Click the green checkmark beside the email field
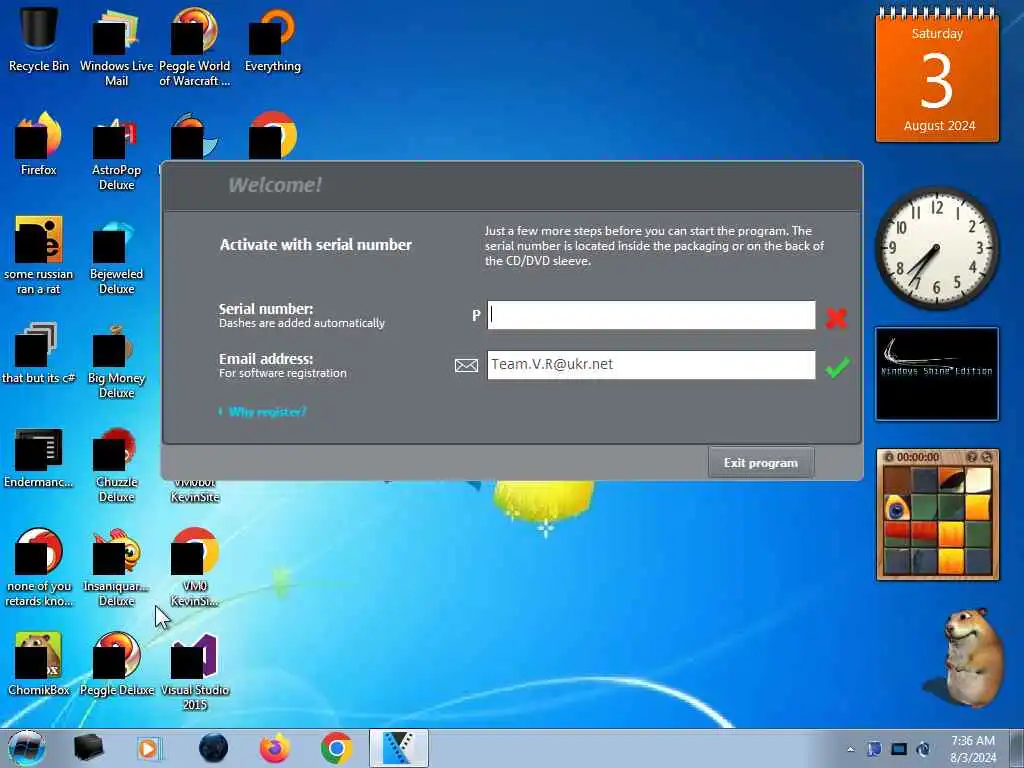The width and height of the screenshot is (1024, 768). [x=837, y=367]
